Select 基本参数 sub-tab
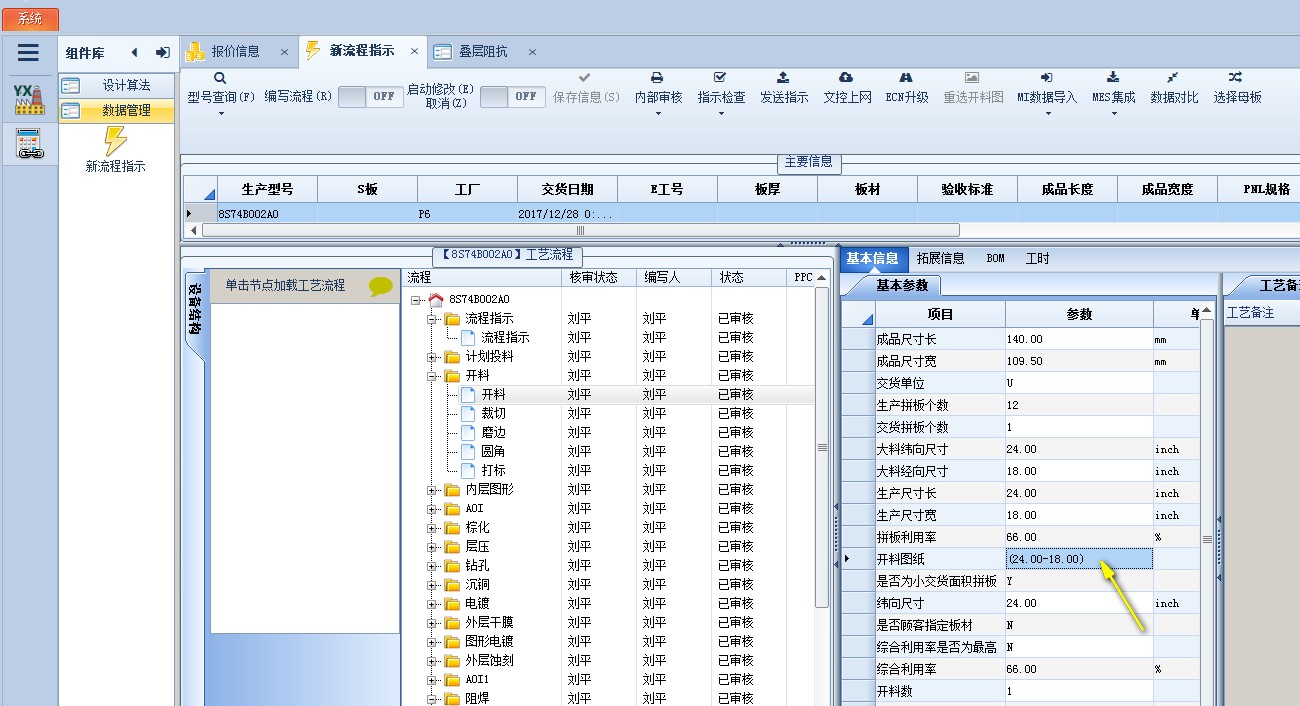1300x706 pixels. 901,286
